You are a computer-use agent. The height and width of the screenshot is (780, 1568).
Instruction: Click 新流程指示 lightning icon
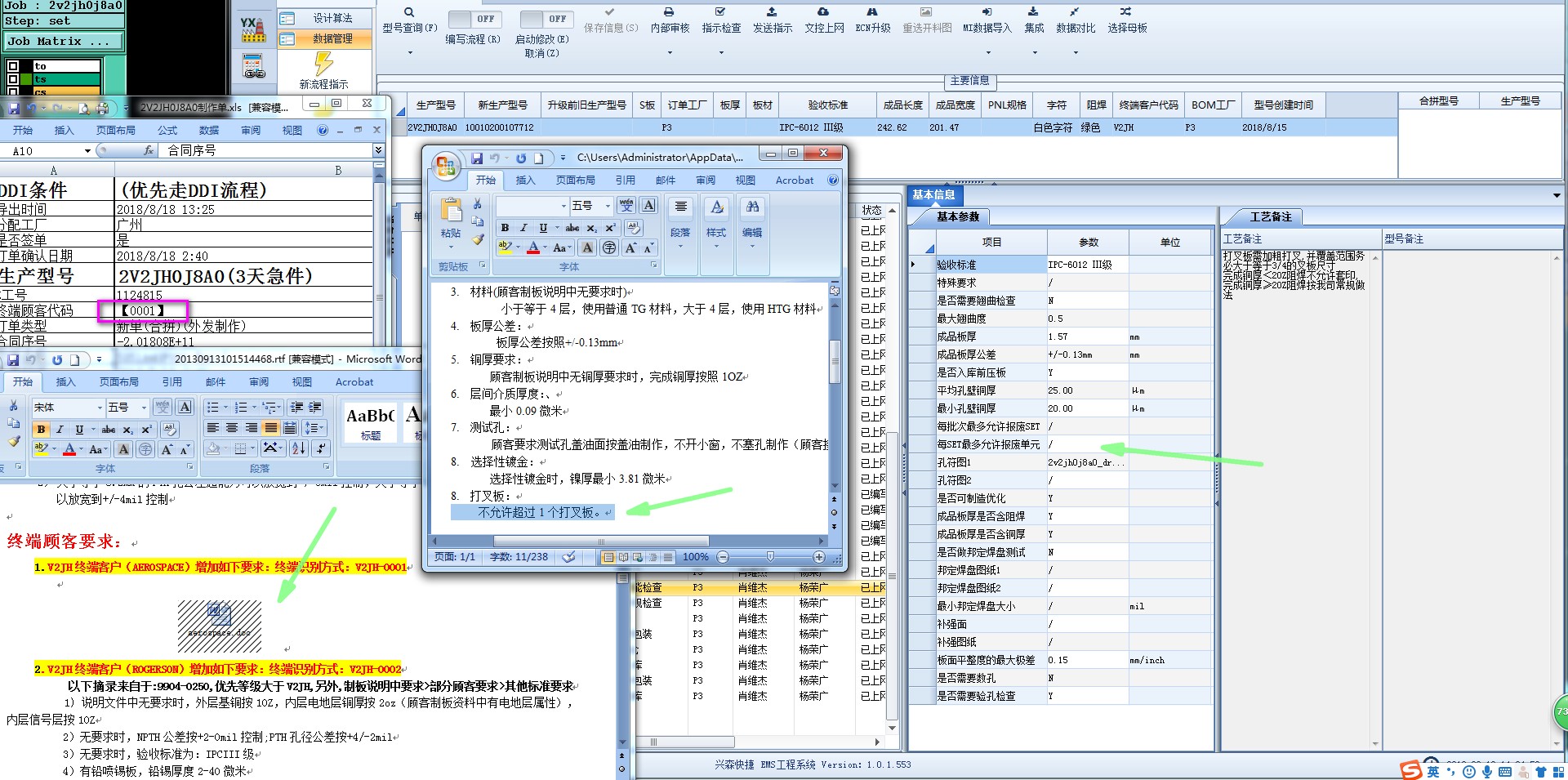323,63
